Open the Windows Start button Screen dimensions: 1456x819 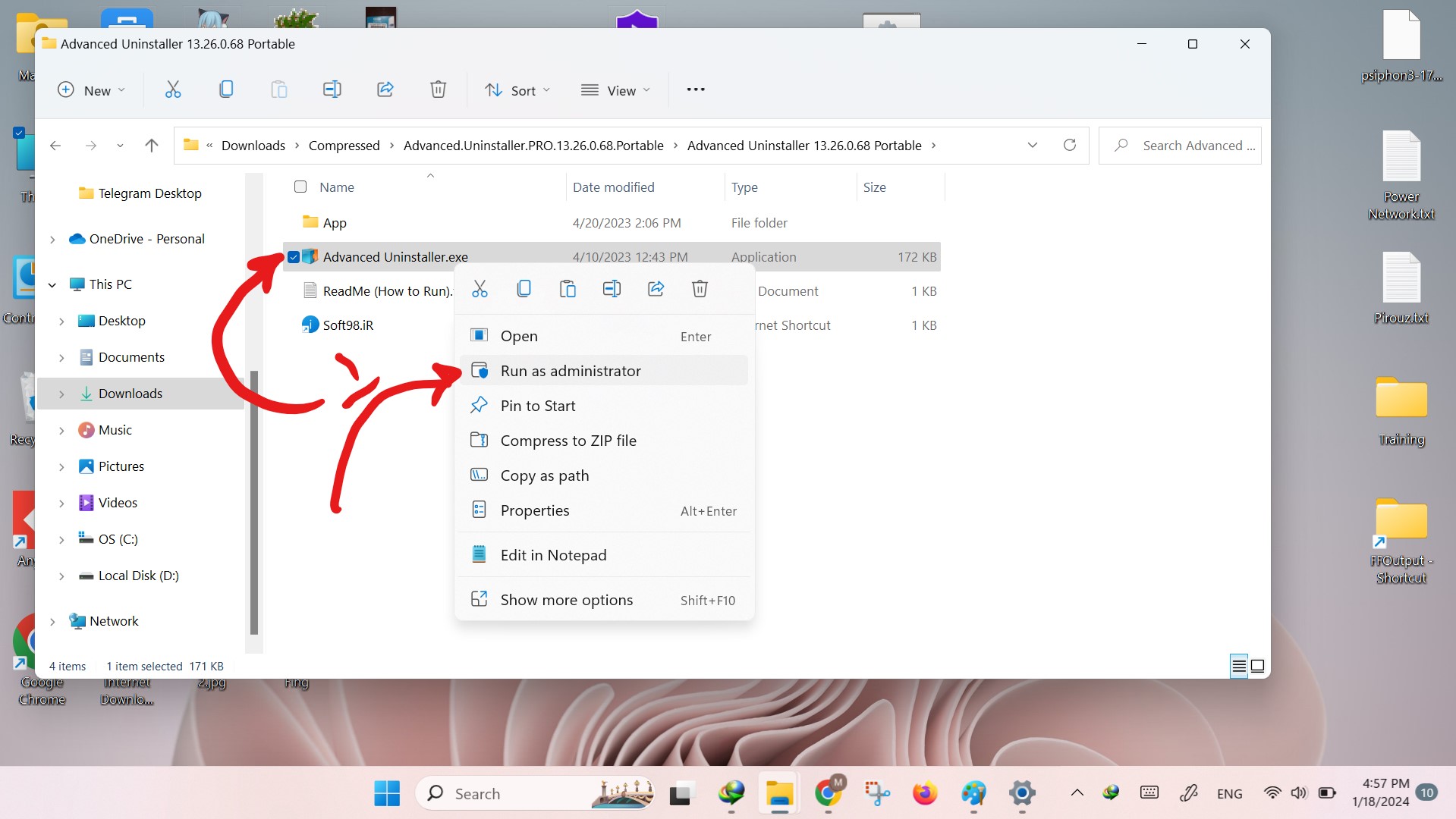[x=387, y=793]
